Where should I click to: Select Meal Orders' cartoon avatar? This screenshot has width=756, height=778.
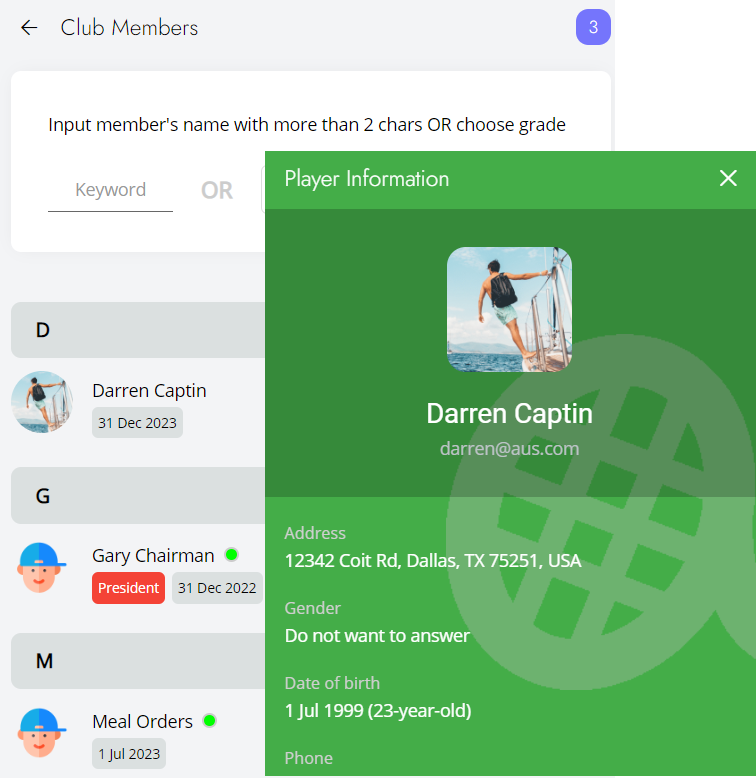click(x=42, y=732)
